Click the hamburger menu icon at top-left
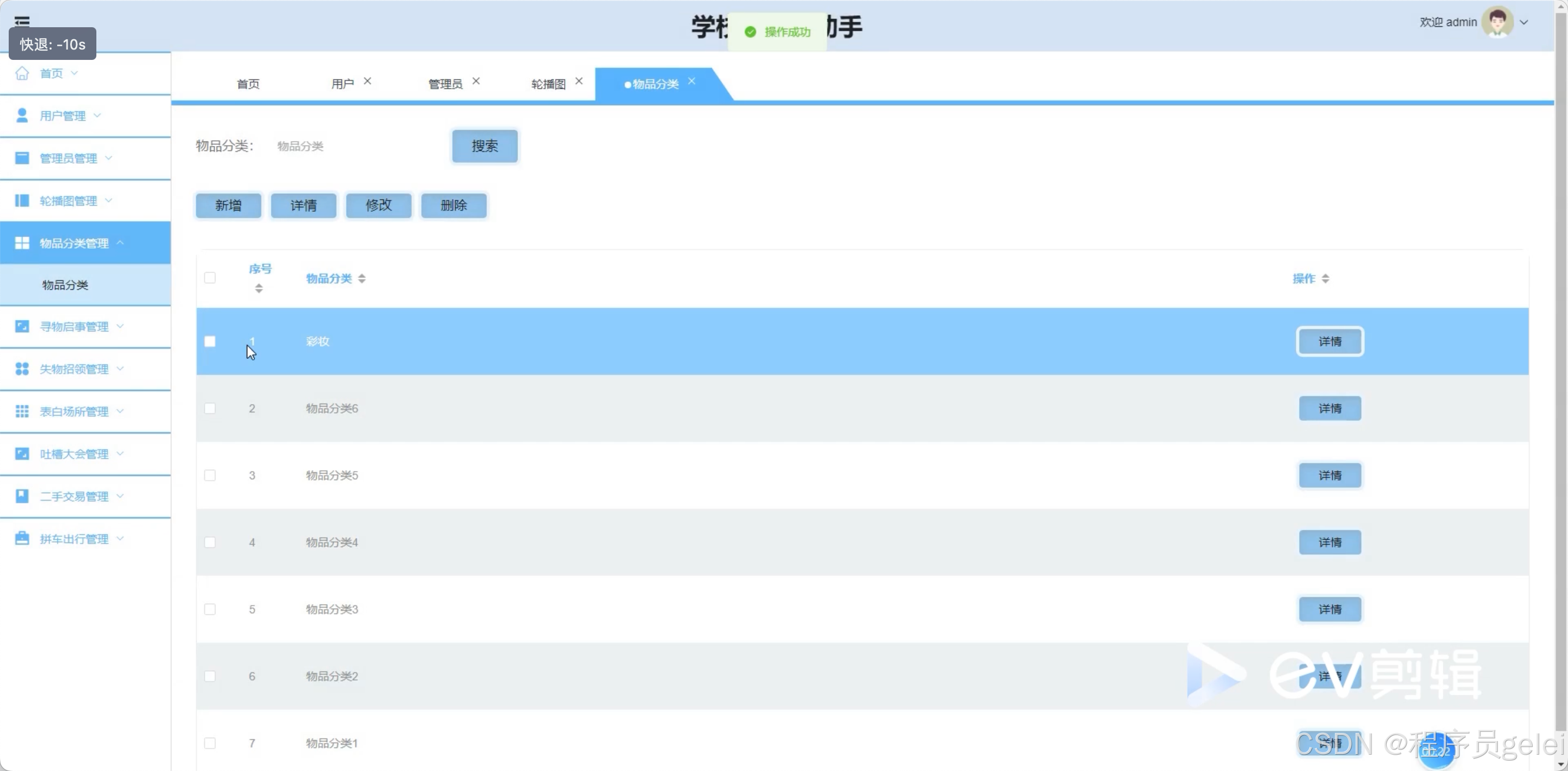The height and width of the screenshot is (771, 1568). point(22,21)
